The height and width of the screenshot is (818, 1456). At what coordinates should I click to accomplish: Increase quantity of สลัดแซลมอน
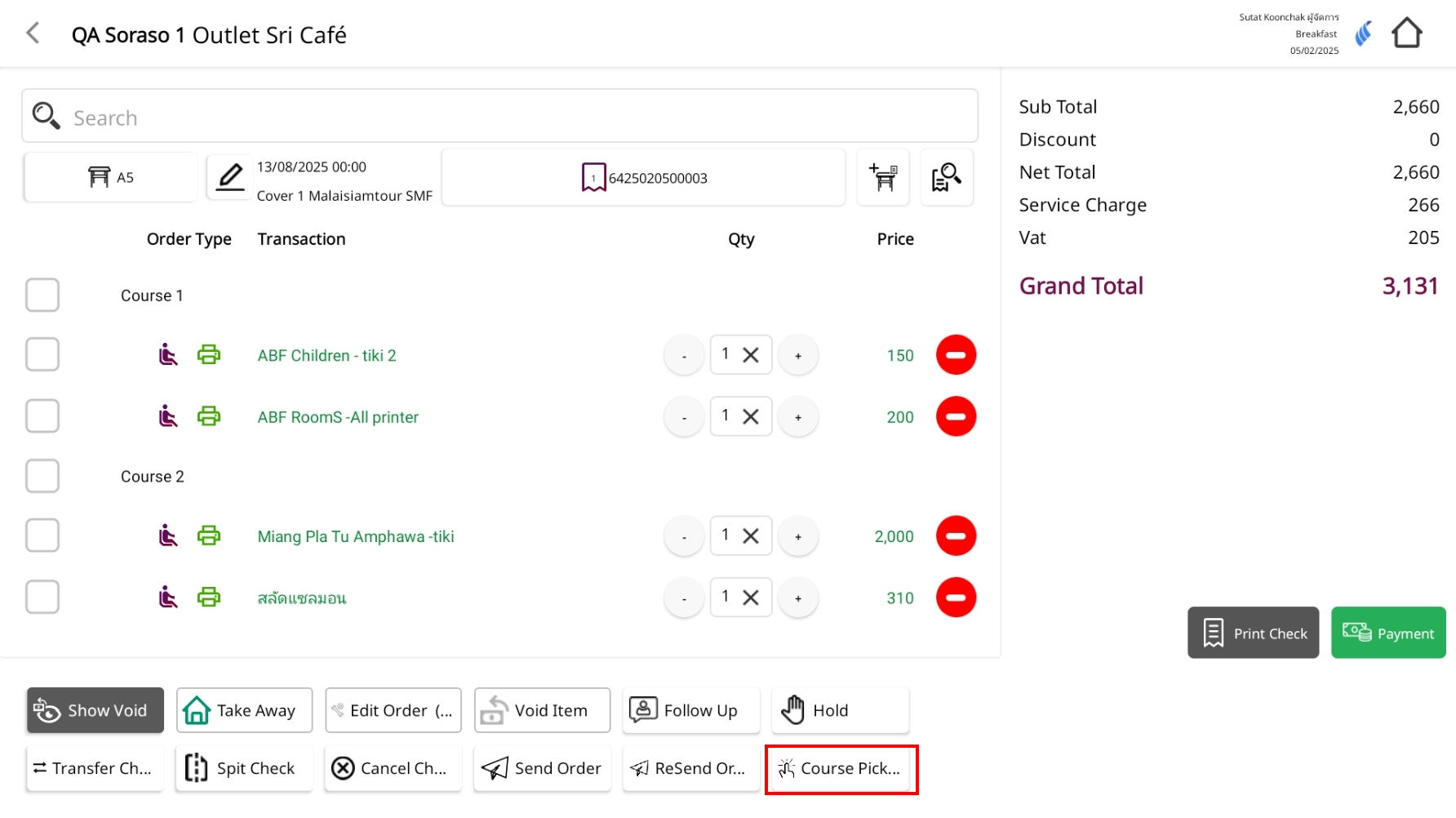pos(797,598)
